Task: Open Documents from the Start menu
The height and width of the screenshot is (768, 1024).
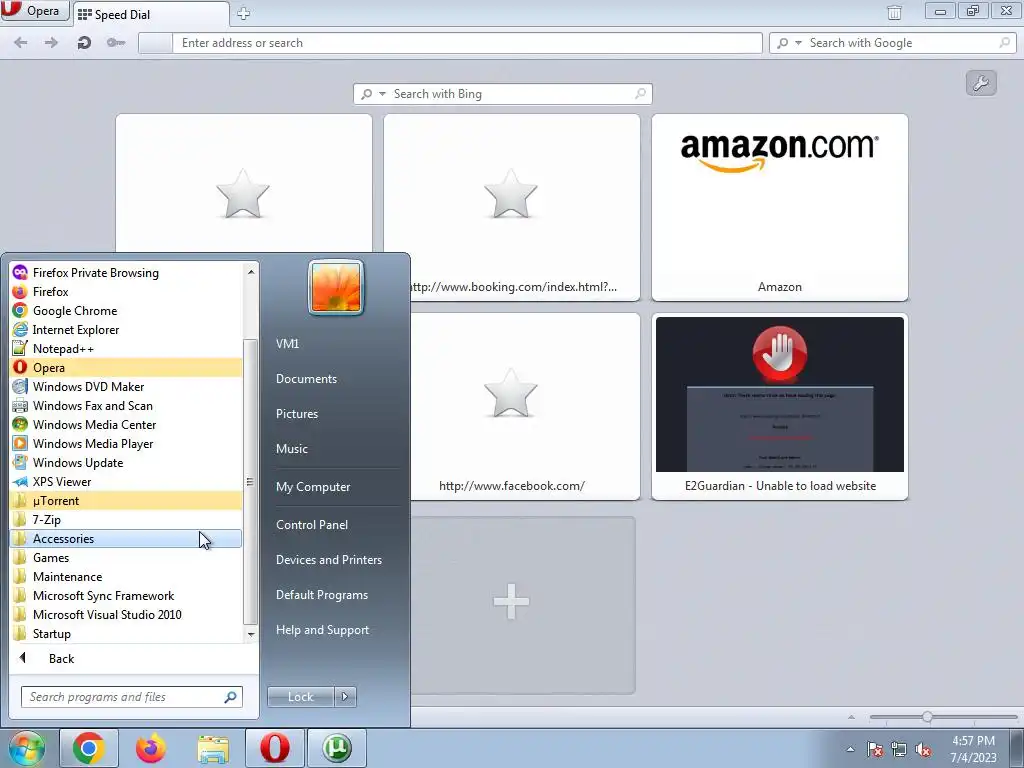Action: [x=306, y=379]
